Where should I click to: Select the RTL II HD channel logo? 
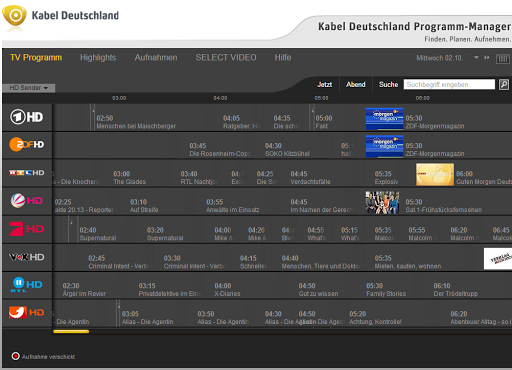(27, 285)
